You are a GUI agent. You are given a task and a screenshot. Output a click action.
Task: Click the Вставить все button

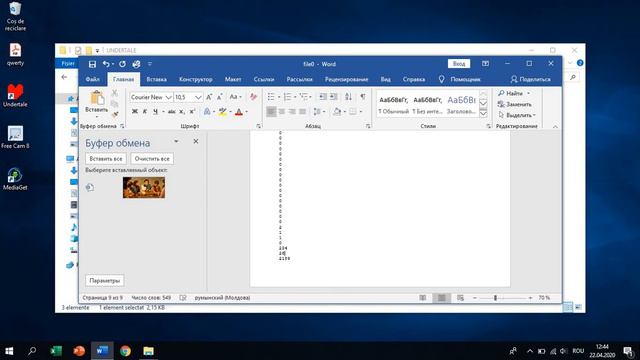pyautogui.click(x=106, y=159)
